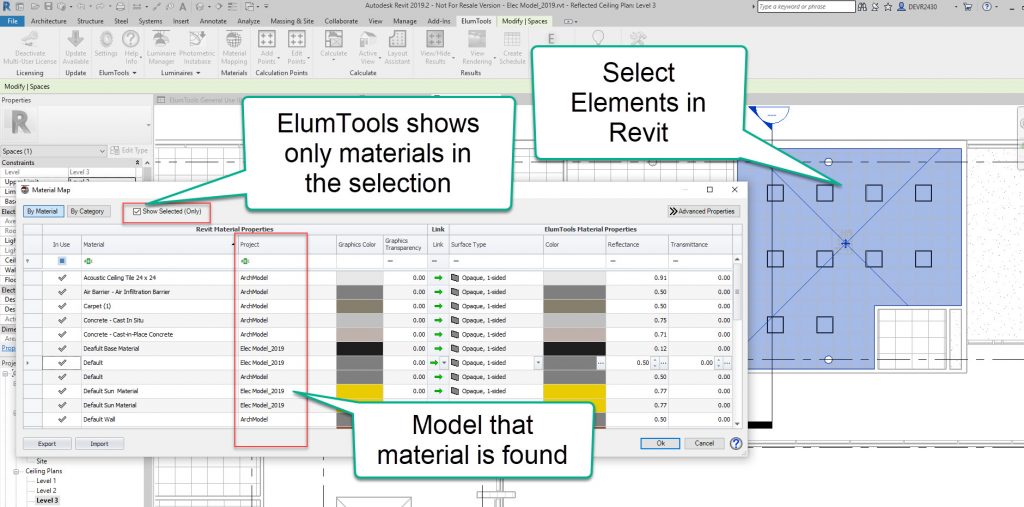Click the keyword search field in title bar
This screenshot has height=507, width=1024.
(x=806, y=7)
